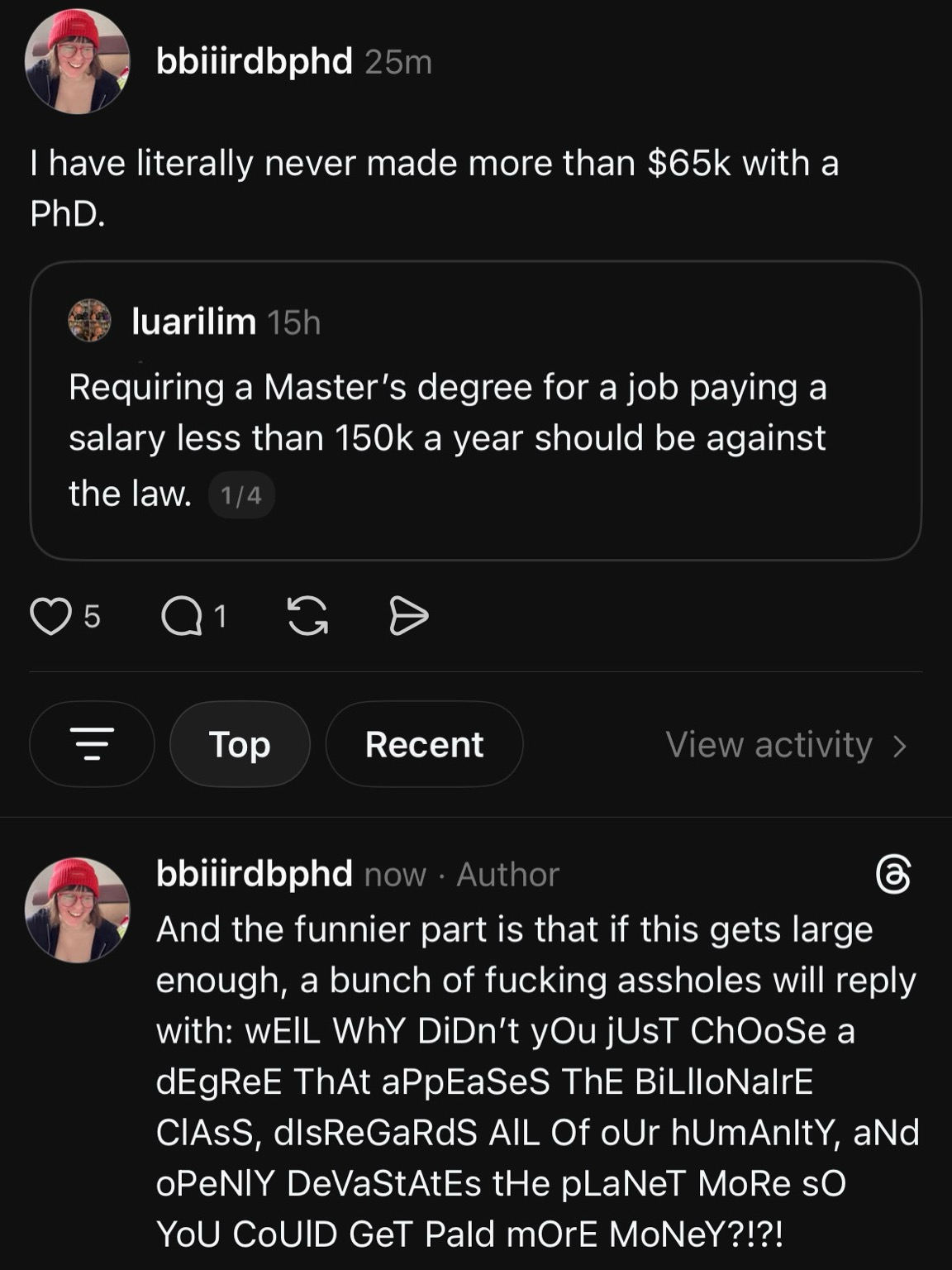
Task: Share the post via paper plane icon
Action: 408,617
